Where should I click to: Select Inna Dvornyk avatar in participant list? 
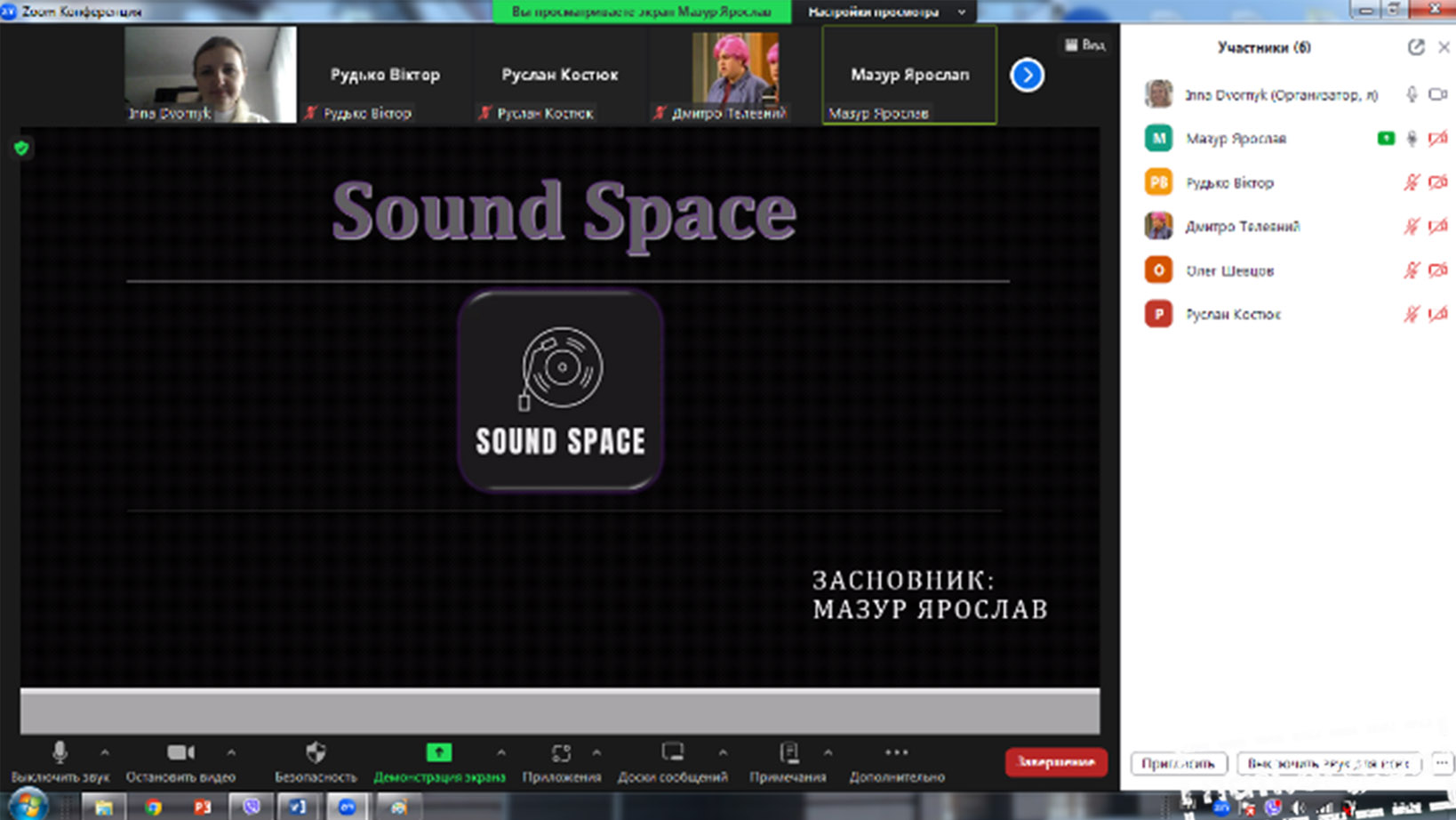pos(1158,93)
